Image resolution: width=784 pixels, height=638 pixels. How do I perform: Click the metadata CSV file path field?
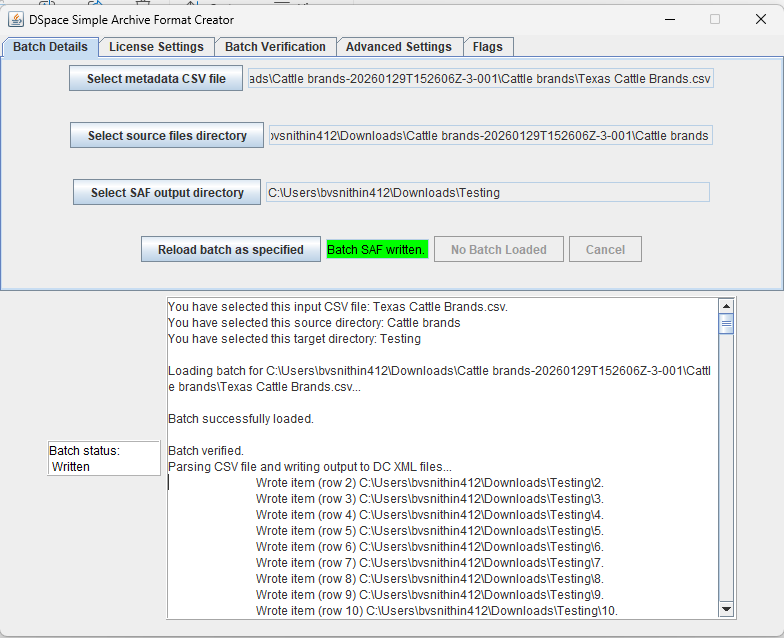[481, 79]
